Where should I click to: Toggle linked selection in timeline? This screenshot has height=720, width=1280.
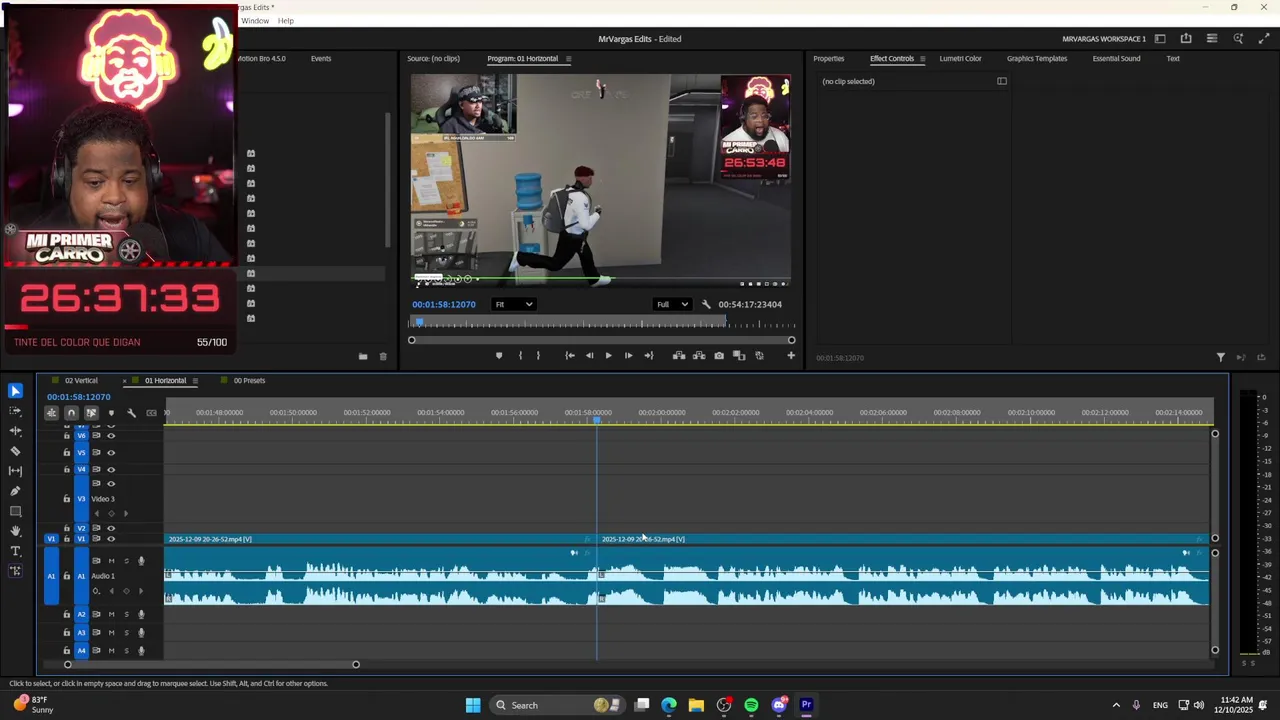click(x=91, y=413)
